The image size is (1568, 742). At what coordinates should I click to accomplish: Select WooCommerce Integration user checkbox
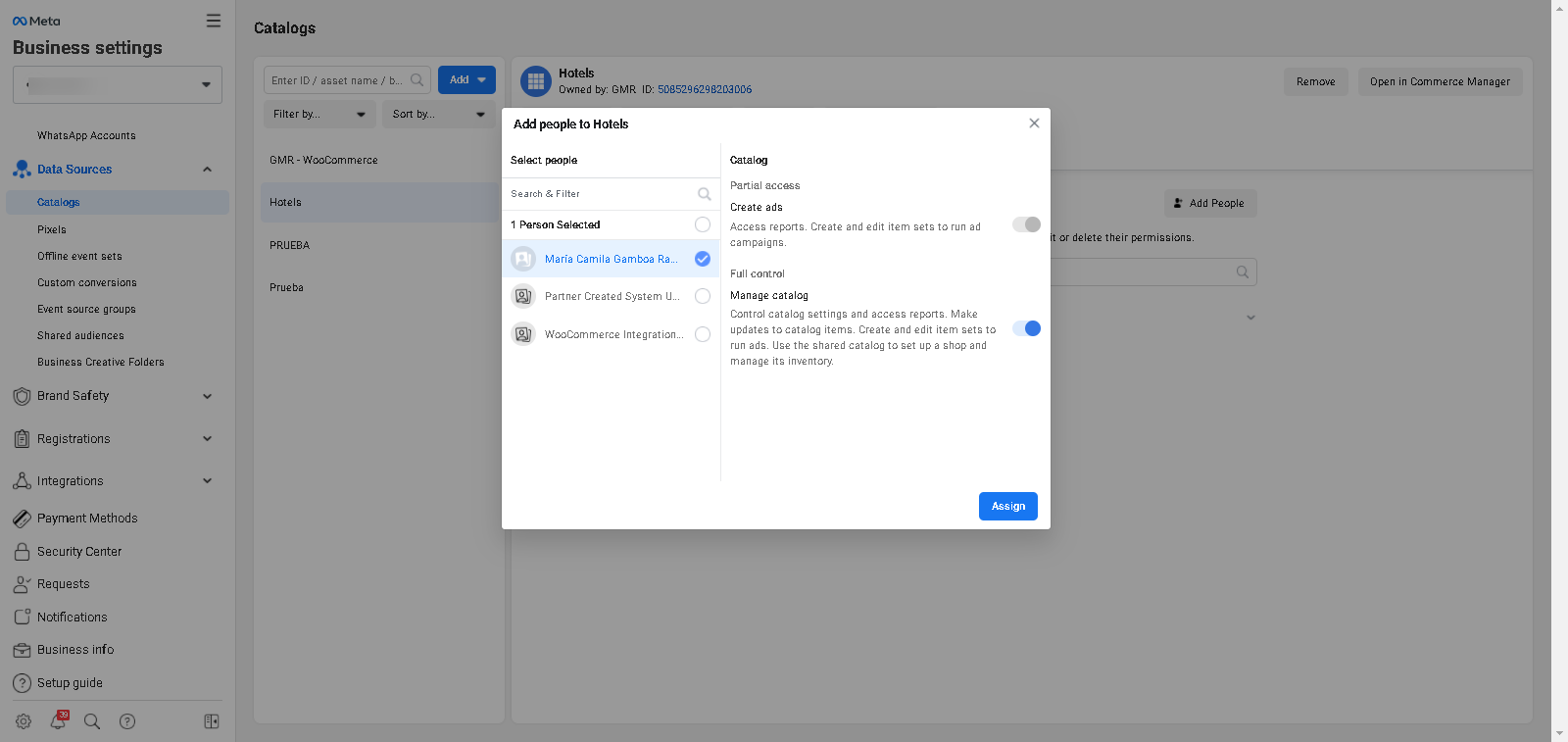pos(703,334)
